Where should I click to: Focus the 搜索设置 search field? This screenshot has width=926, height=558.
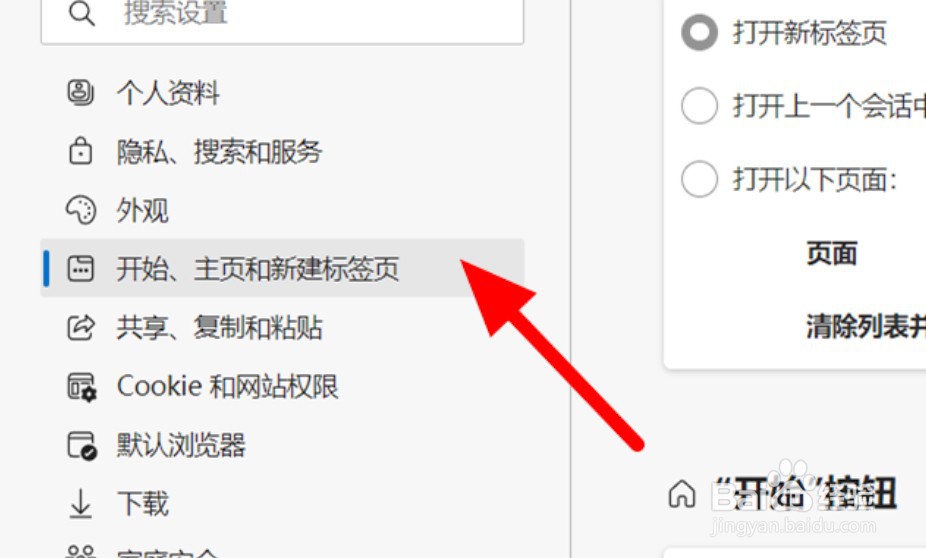(x=282, y=18)
